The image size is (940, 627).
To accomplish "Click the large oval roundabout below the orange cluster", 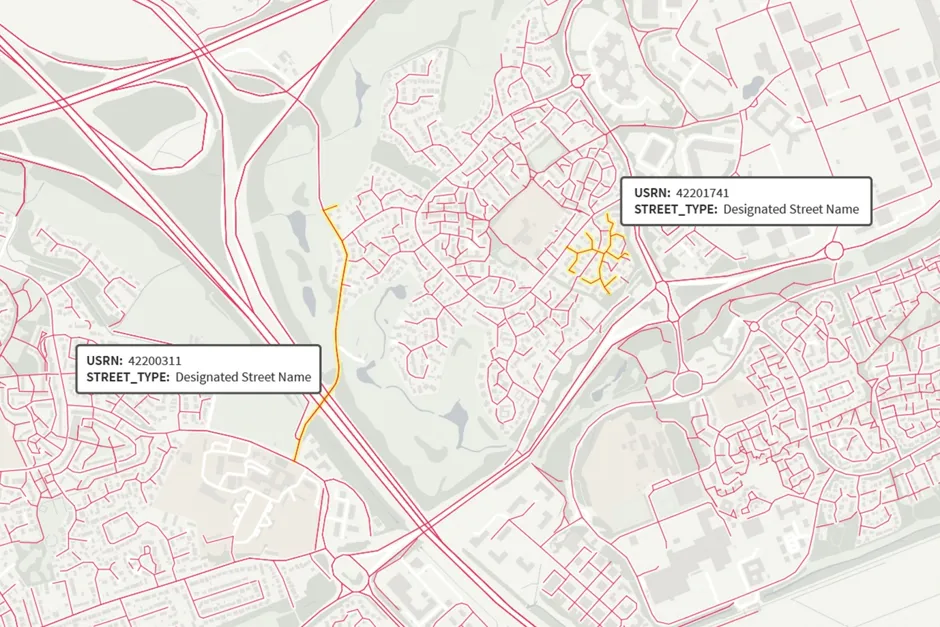I will (686, 384).
